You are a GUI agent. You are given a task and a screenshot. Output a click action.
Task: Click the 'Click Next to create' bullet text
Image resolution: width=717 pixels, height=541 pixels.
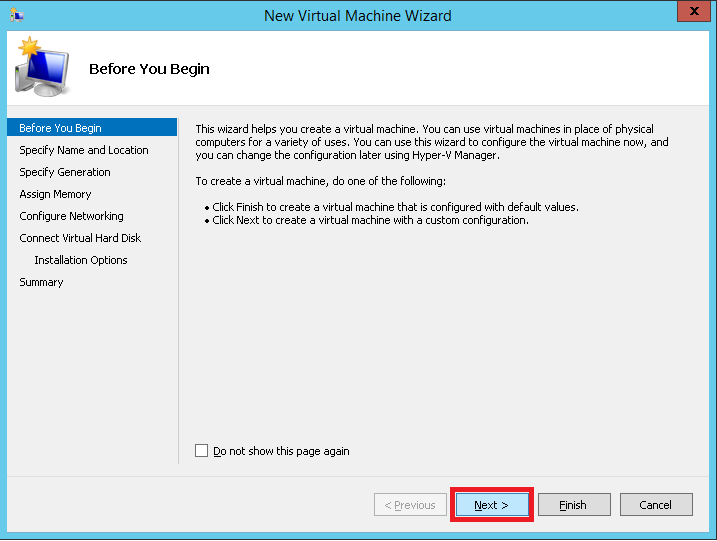click(370, 220)
